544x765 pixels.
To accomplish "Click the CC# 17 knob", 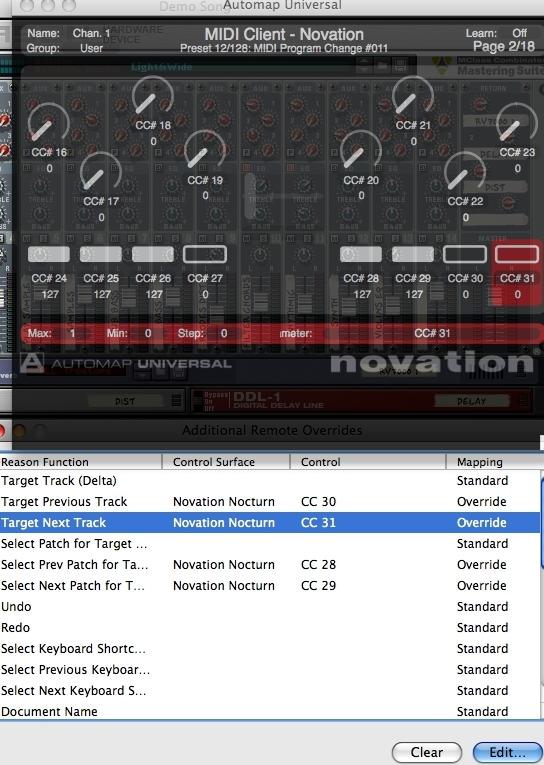I will (x=100, y=173).
